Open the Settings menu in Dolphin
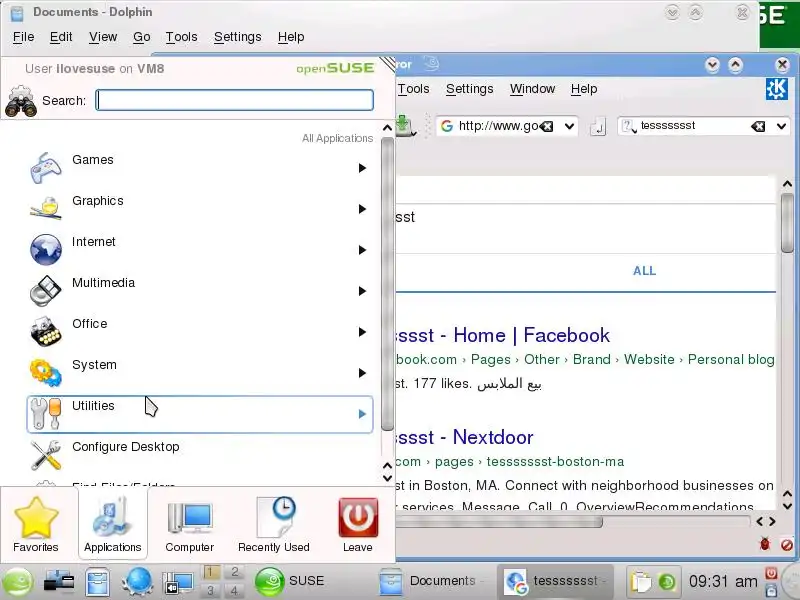This screenshot has height=600, width=800. click(x=238, y=37)
